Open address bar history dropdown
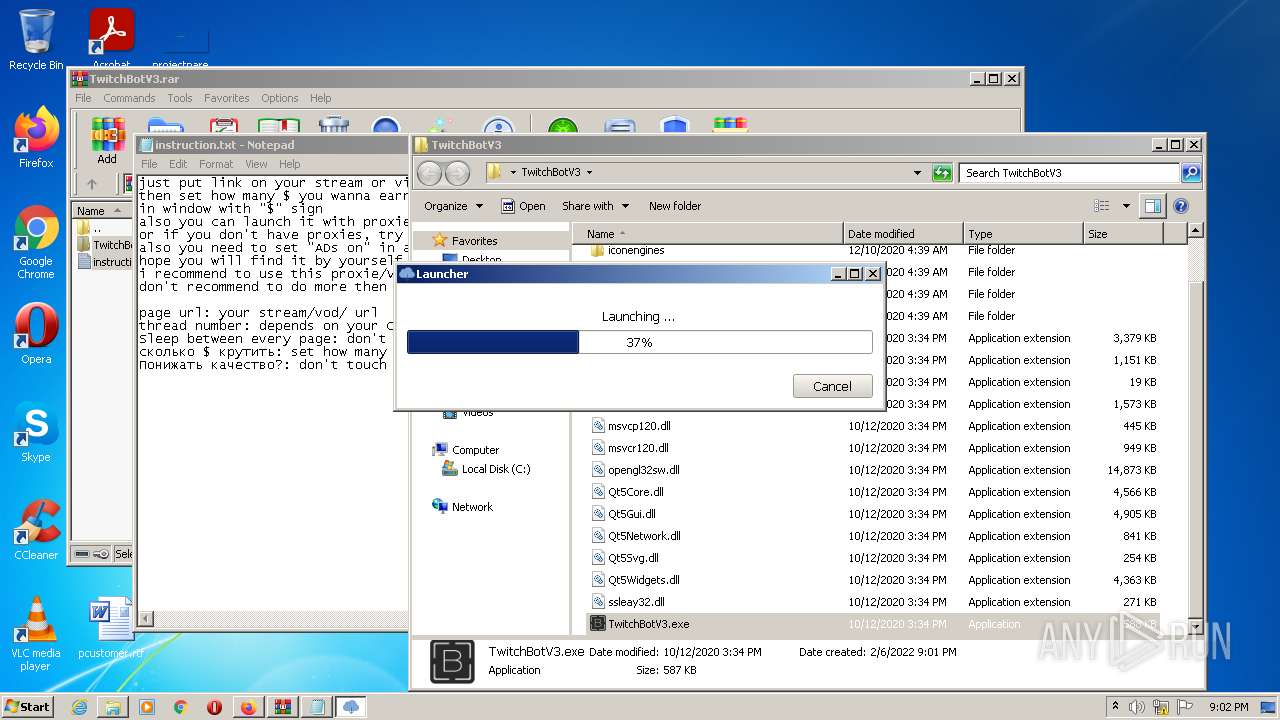The image size is (1280, 720). (918, 172)
